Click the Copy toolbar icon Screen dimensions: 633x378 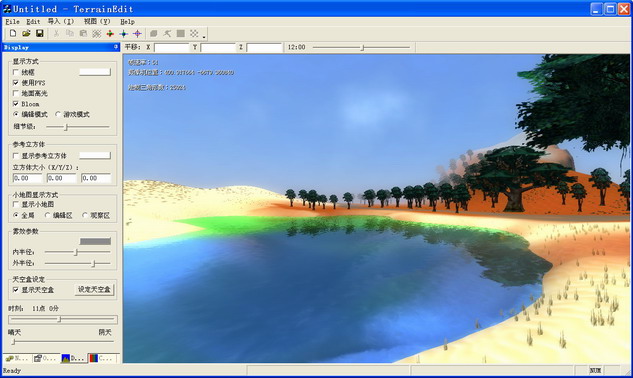(70, 34)
